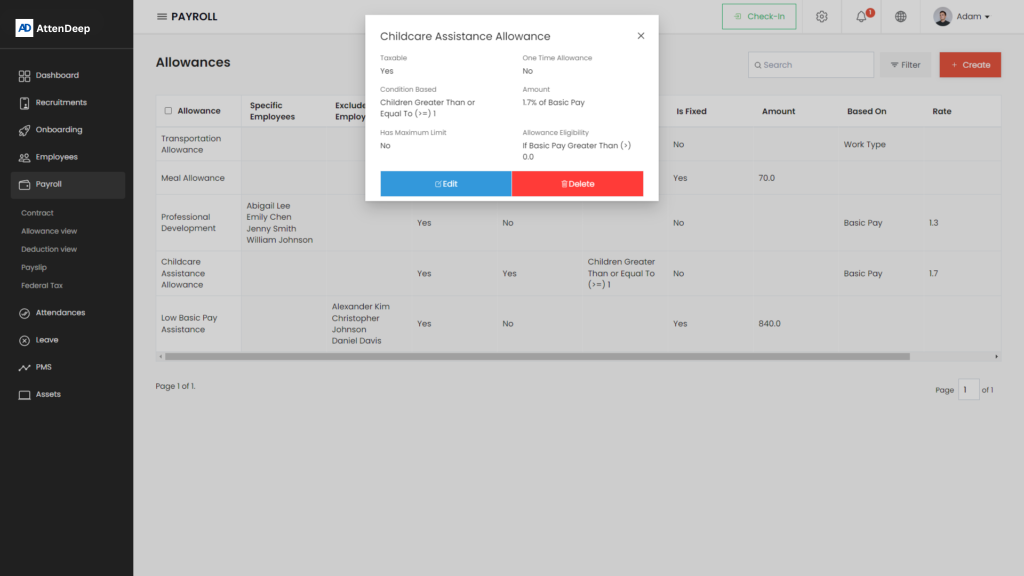Expand the Adam user profile dropdown
The height and width of the screenshot is (576, 1024).
click(961, 17)
